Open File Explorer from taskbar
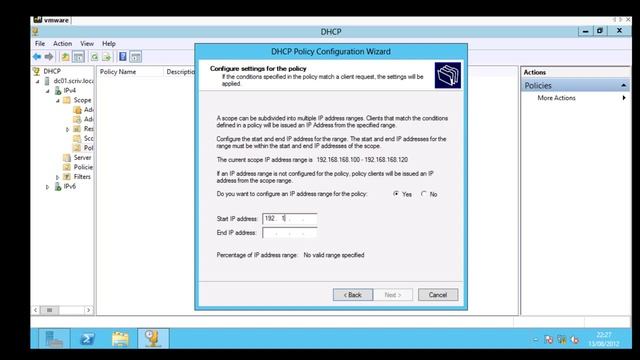Viewport: 640px width, 360px height. pyautogui.click(x=120, y=339)
